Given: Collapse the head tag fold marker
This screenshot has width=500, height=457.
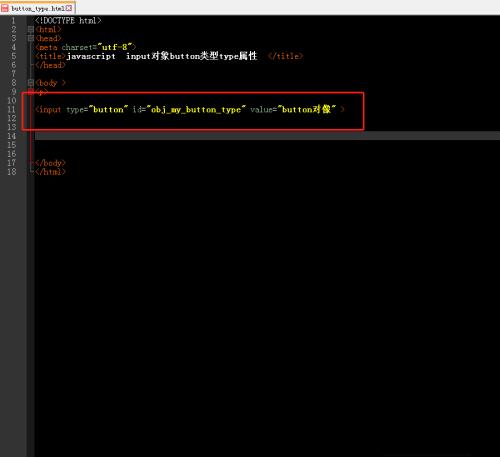Looking at the screenshot, I should (31, 38).
